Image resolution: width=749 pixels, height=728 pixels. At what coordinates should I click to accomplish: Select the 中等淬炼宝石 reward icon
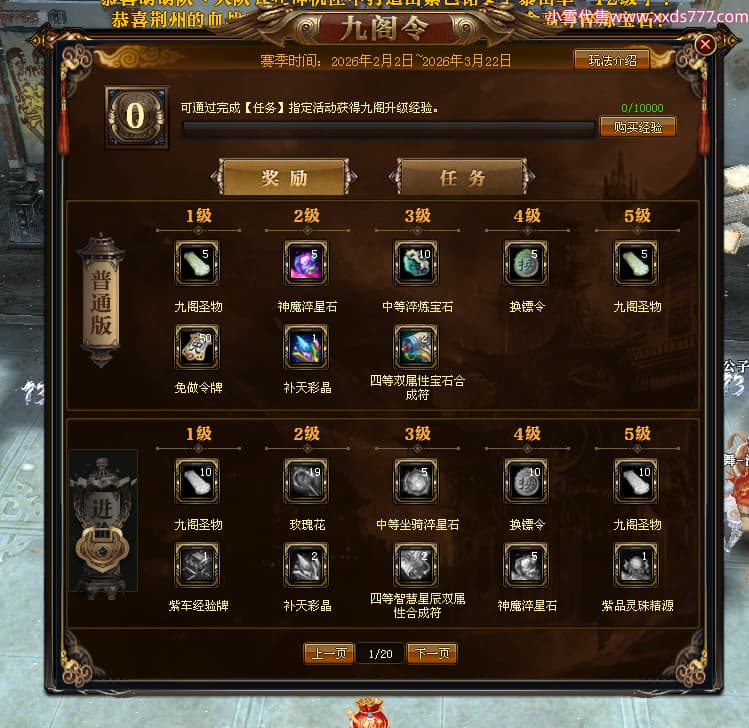[x=416, y=263]
